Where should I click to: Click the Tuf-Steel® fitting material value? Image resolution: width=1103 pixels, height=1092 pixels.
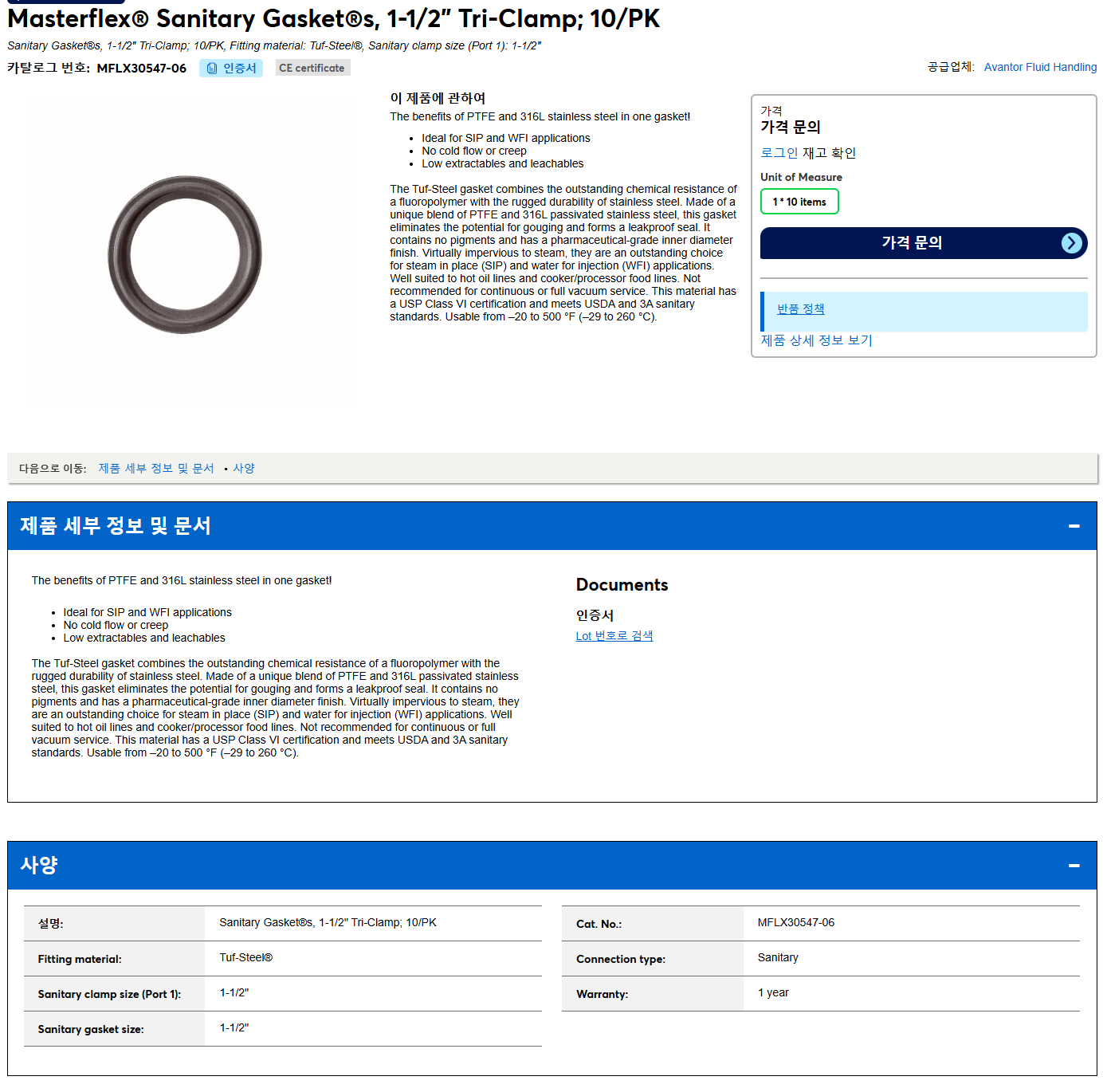(x=245, y=958)
